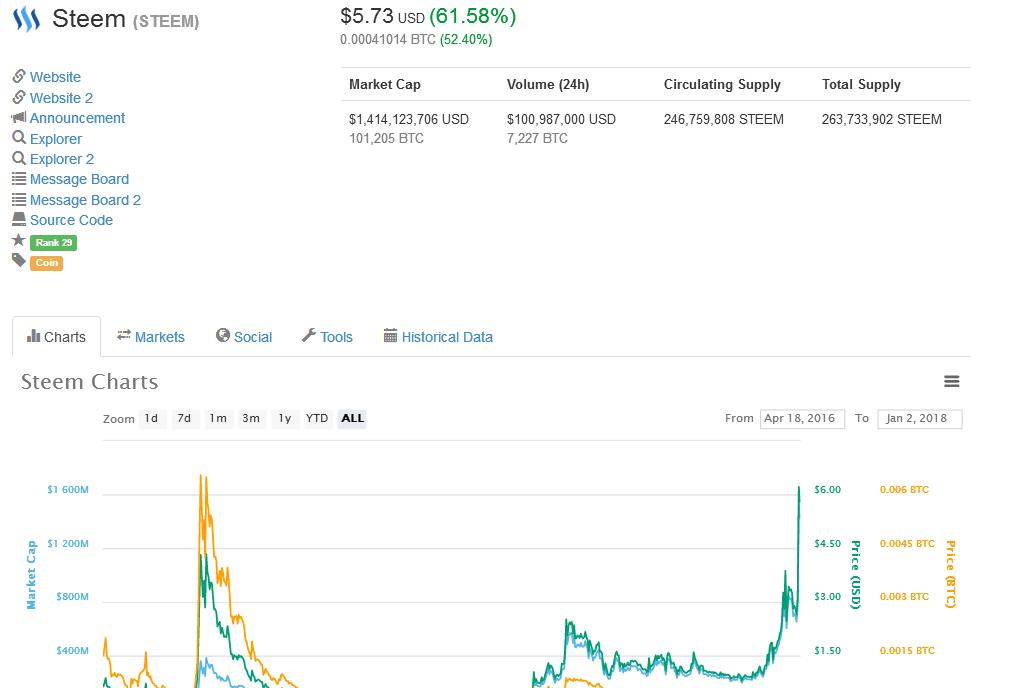Click the Circulating Supply column header

tap(722, 85)
